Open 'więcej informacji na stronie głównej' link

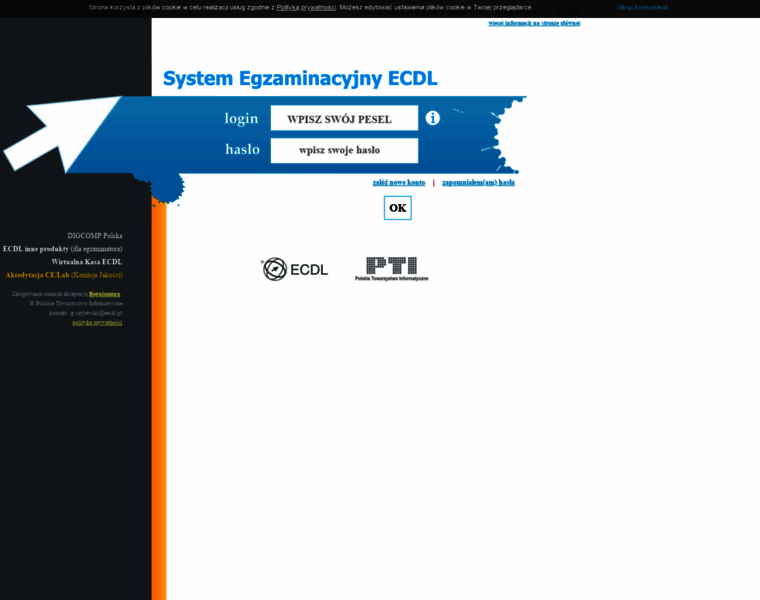tap(534, 23)
